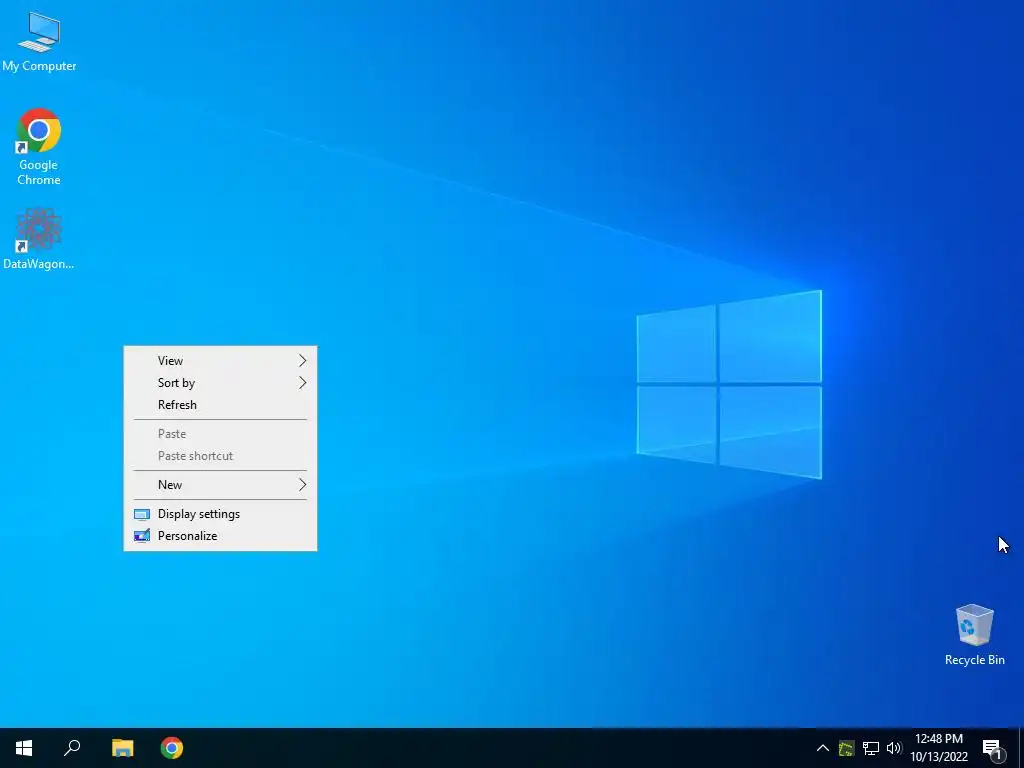Open the network status tray icon
This screenshot has height=768, width=1024.
tap(871, 748)
